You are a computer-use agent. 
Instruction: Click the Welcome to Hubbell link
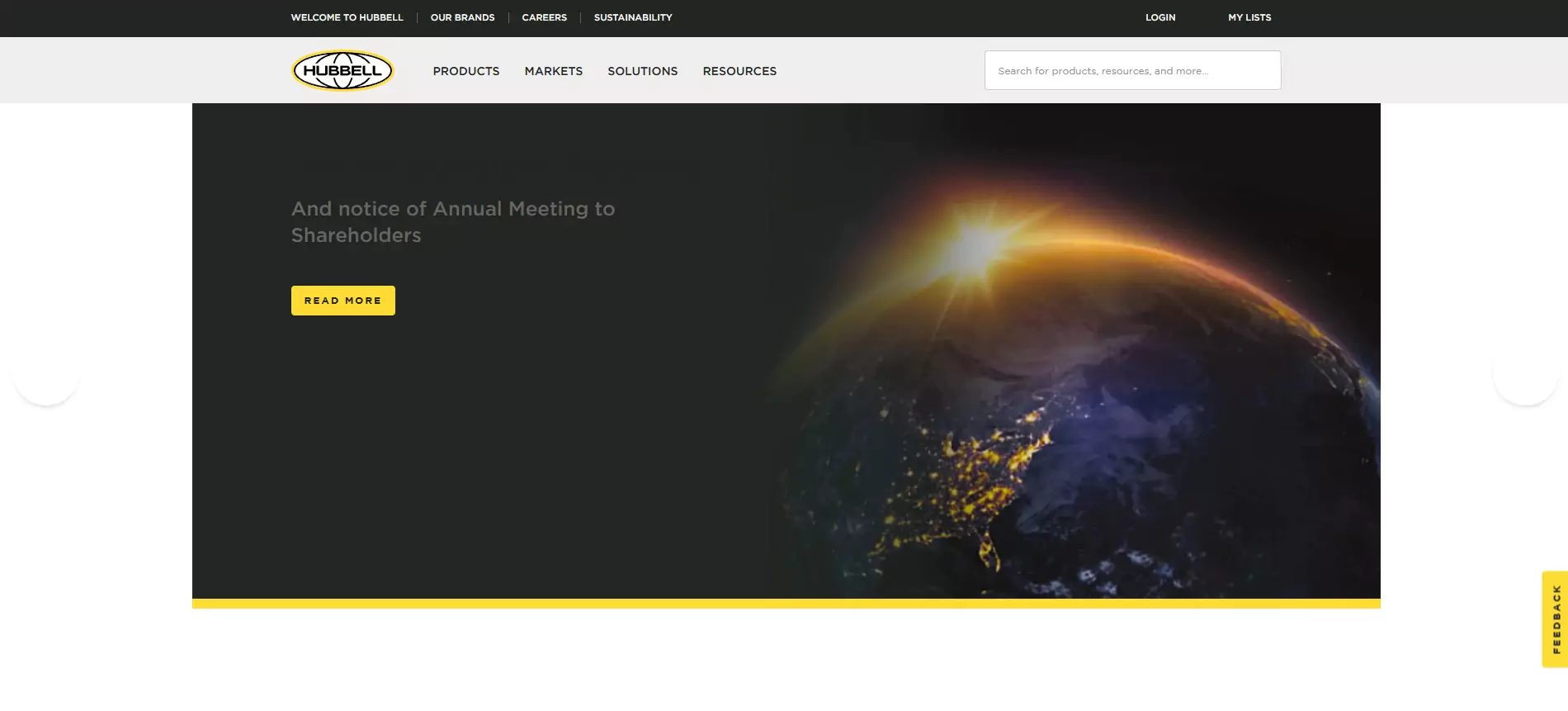click(x=347, y=17)
